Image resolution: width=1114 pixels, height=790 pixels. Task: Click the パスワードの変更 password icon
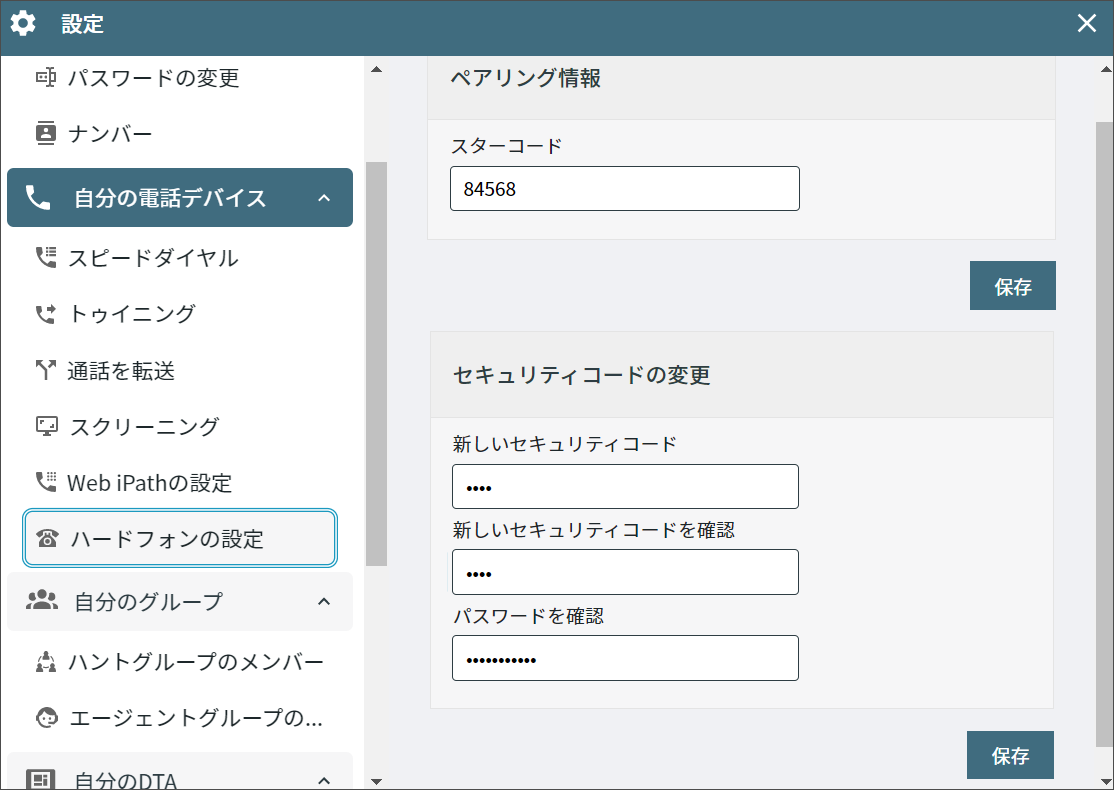point(45,77)
